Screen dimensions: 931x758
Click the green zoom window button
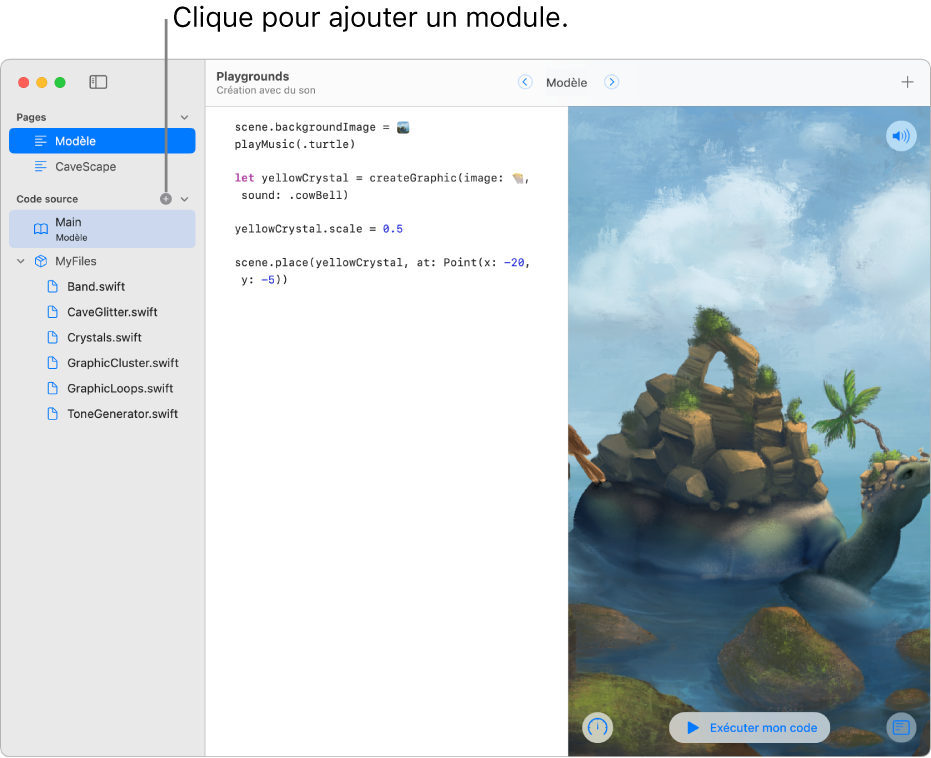click(60, 83)
